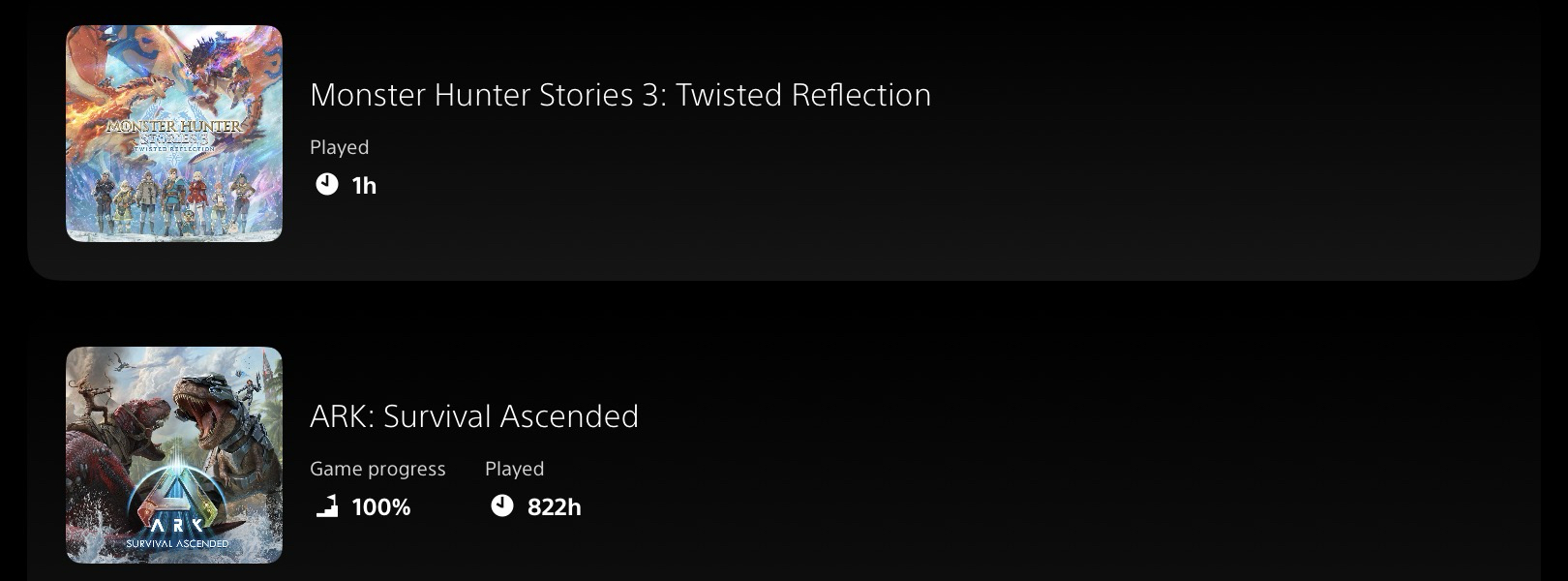
Task: Click the game progress stairs icon
Action: click(327, 506)
